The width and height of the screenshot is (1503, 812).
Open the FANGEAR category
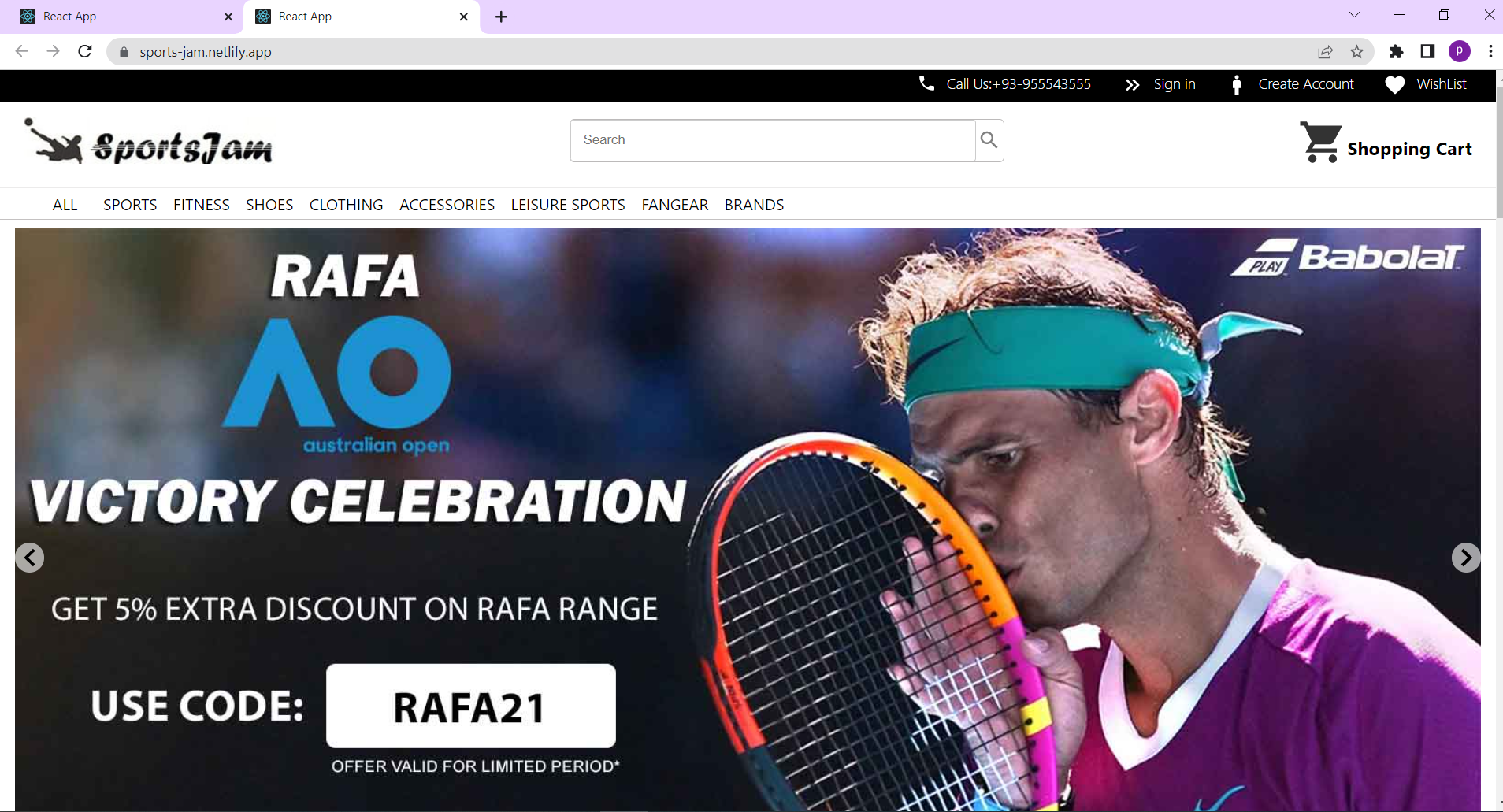click(x=675, y=205)
